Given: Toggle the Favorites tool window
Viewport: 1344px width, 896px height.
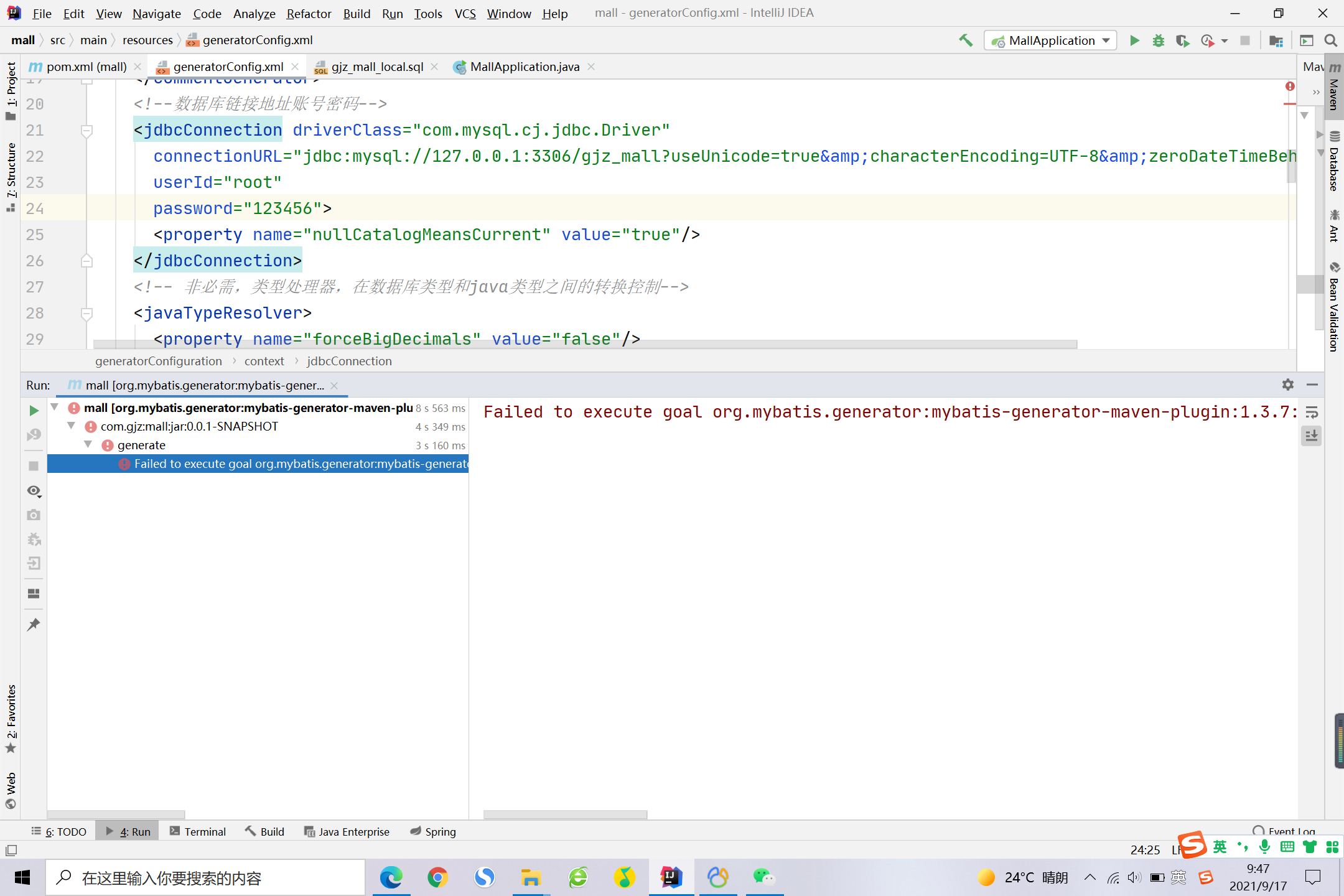Looking at the screenshot, I should point(11,719).
